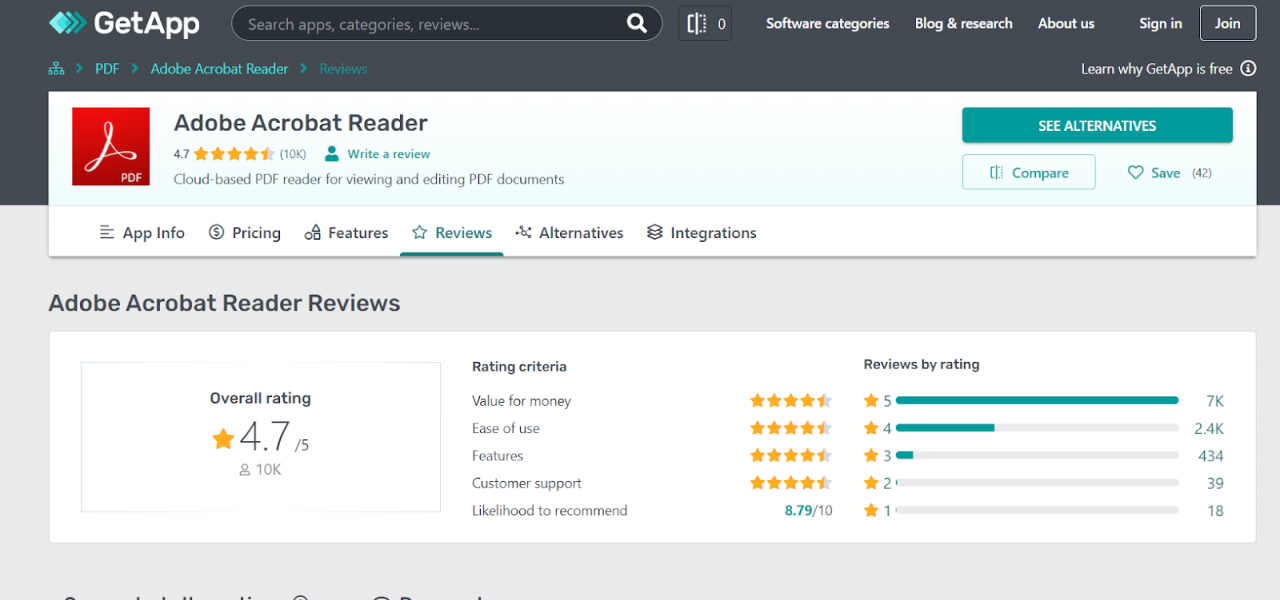Viewport: 1280px width, 600px height.
Task: Click the Adobe Acrobat Reader PDF logo
Action: click(110, 146)
